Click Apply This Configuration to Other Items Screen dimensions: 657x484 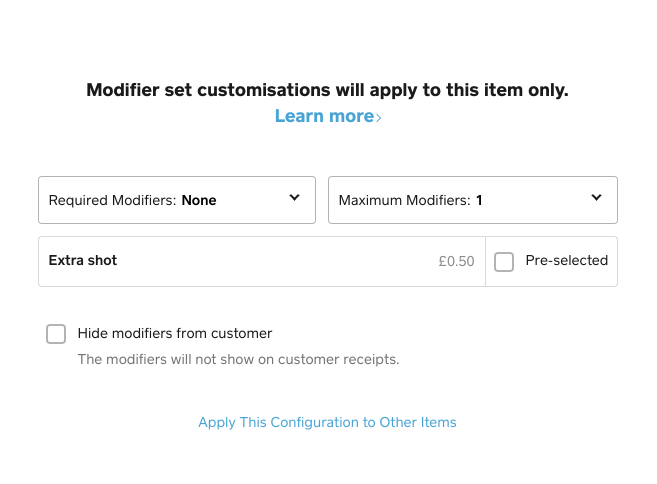327,422
